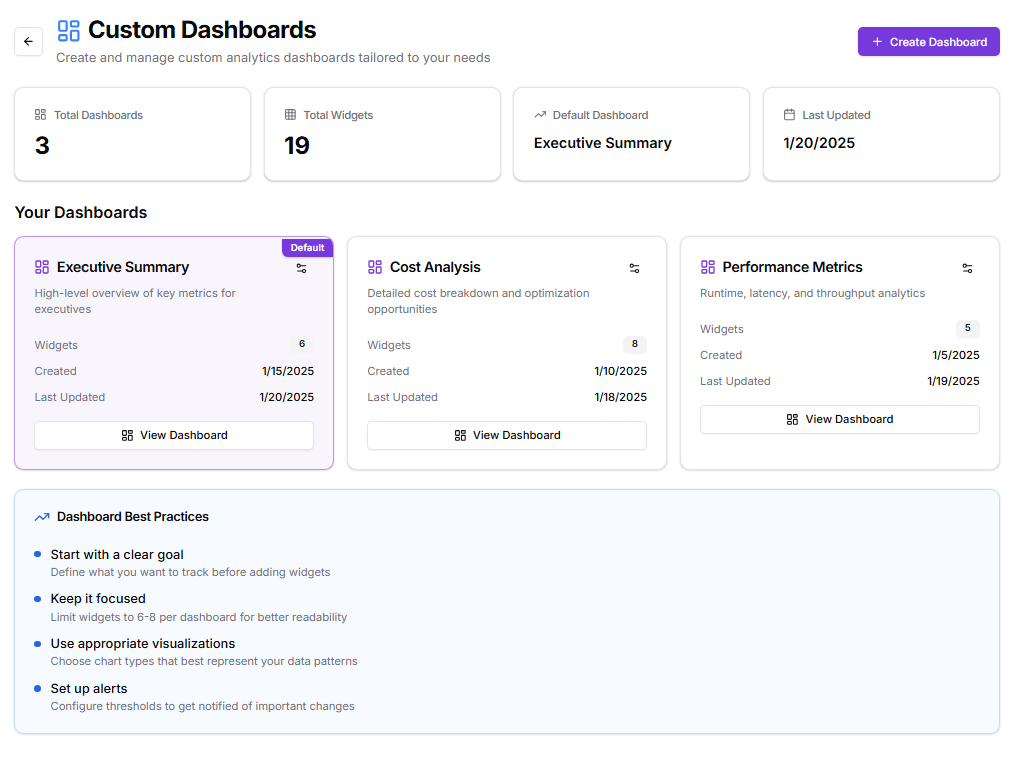This screenshot has height=769, width=1016.
Task: Open settings sliders on Cost Analysis card
Action: (634, 268)
